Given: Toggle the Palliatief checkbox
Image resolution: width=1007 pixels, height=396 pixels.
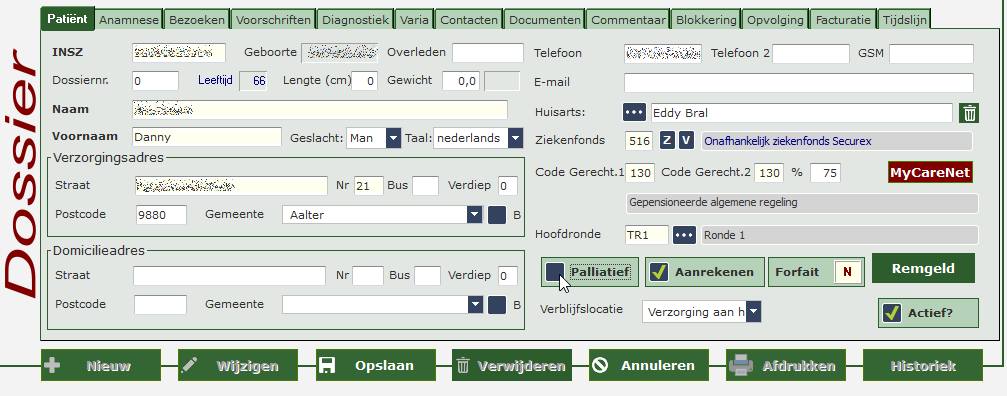Looking at the screenshot, I should coord(555,272).
